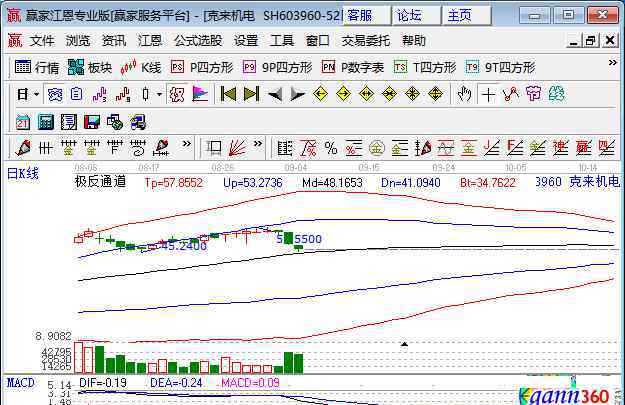Viewport: 625px width, 405px height.
Task: Open the 交易委托 menu
Action: coord(366,41)
